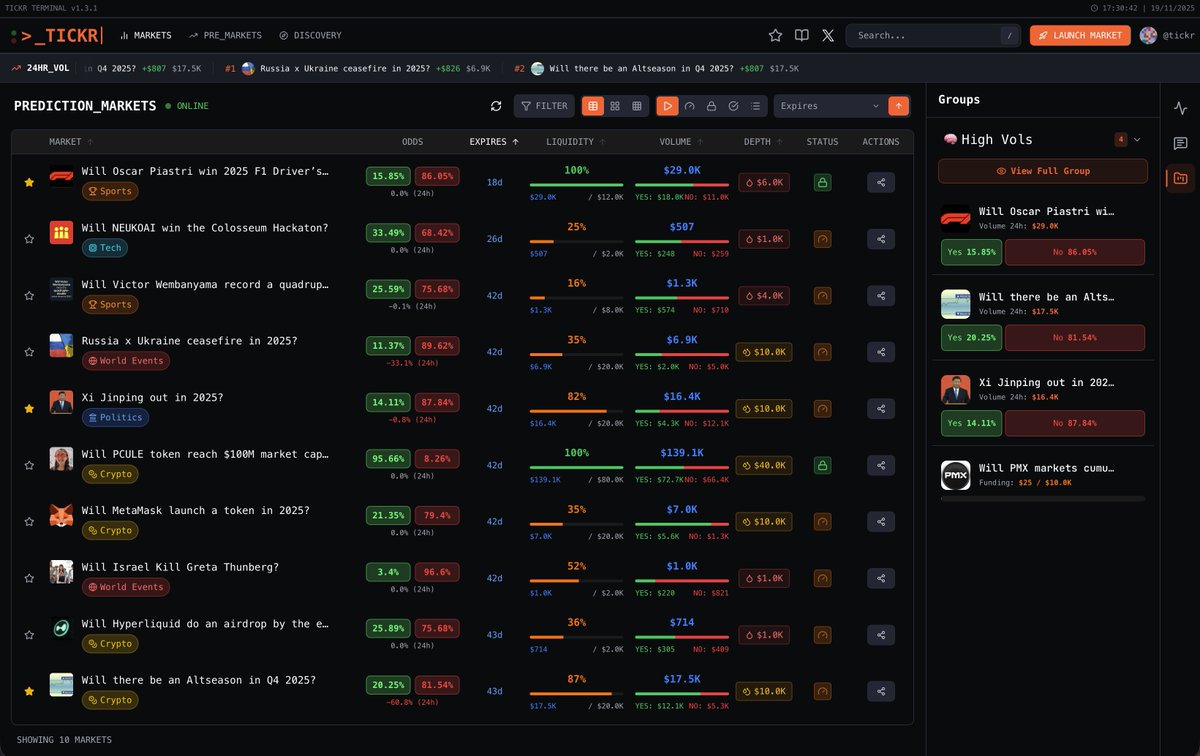Screen dimensions: 1200x756
Task: Click 95.66% Yes odds on PCULE market
Action: [x=388, y=458]
